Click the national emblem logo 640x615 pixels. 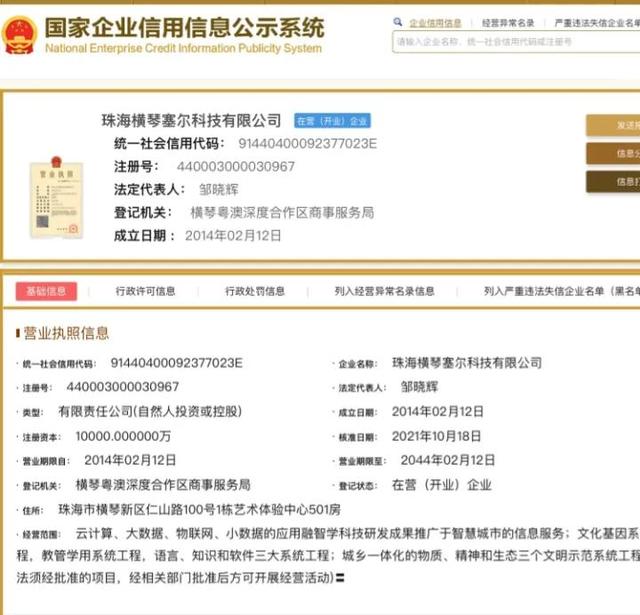[x=19, y=35]
